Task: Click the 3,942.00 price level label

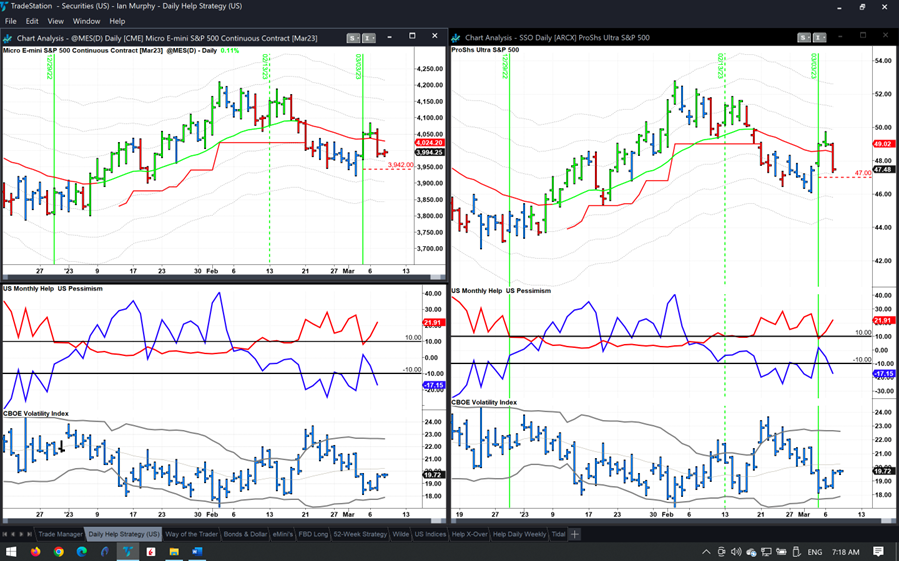Action: (400, 165)
